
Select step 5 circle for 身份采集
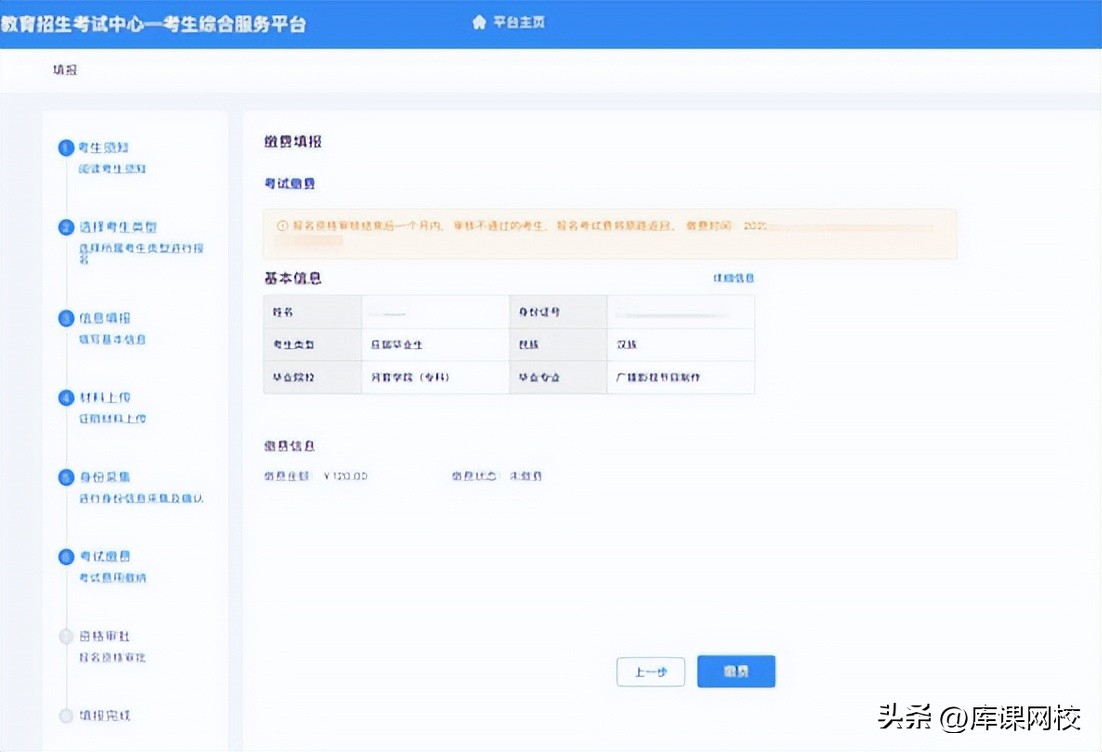[66, 477]
